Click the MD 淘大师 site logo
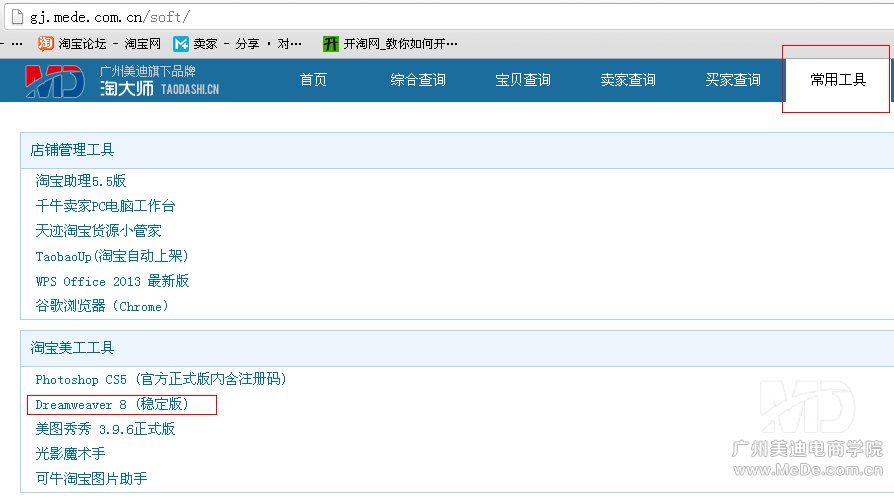This screenshot has width=894, height=499. click(55, 81)
